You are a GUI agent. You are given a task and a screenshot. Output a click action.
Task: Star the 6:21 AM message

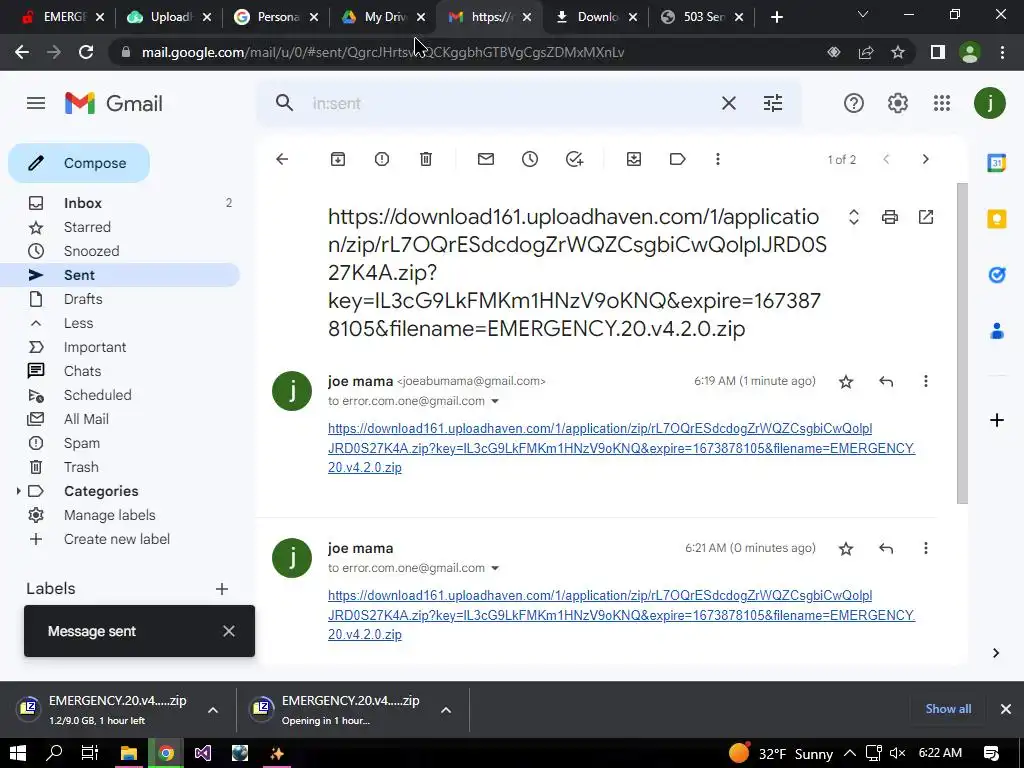pyautogui.click(x=846, y=549)
